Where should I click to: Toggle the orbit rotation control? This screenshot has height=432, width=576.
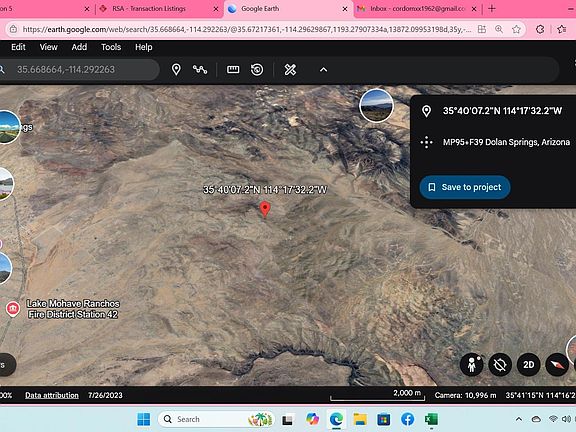(x=500, y=364)
